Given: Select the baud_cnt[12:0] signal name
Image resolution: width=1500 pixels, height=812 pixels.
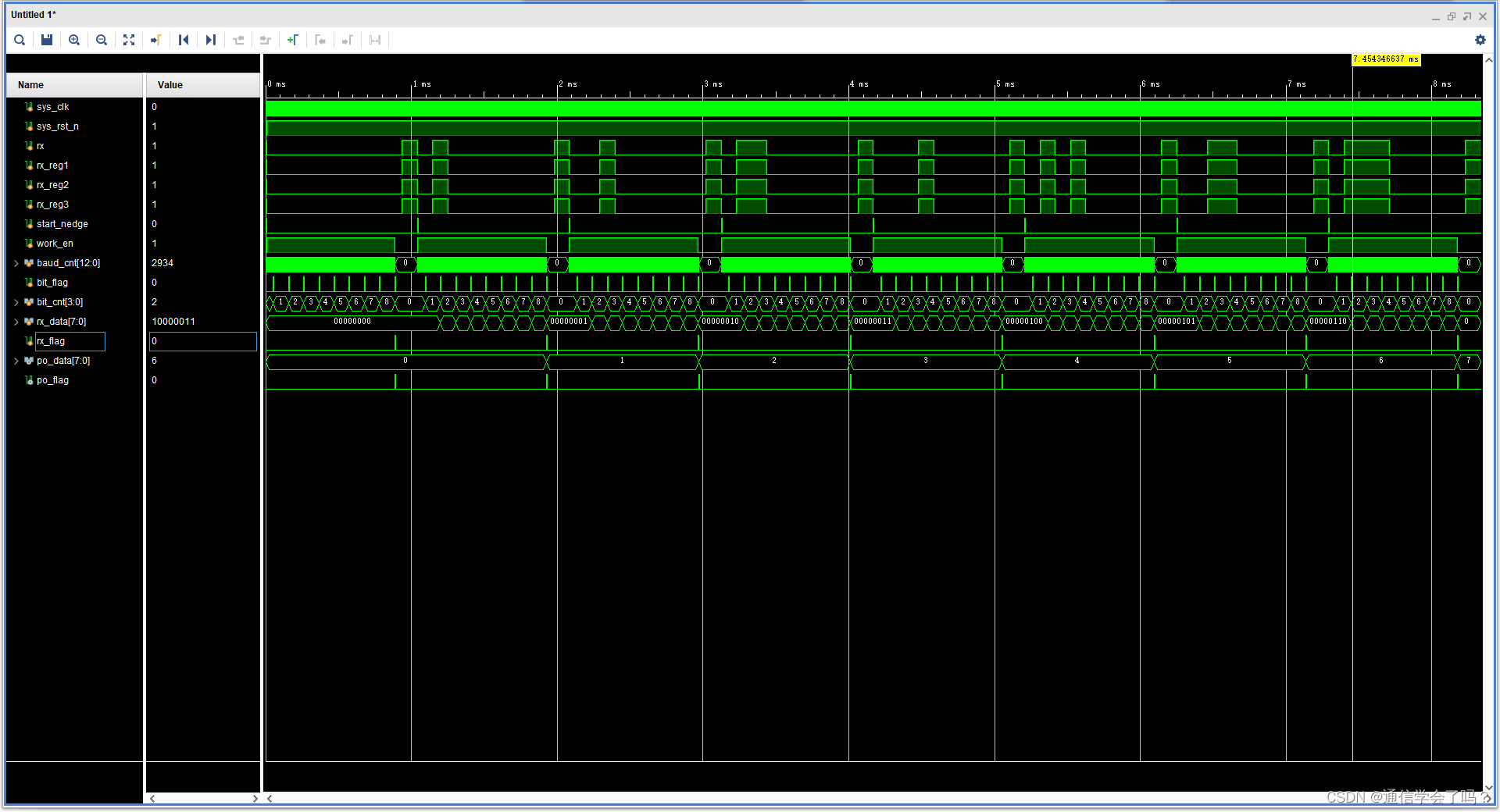Looking at the screenshot, I should point(69,263).
